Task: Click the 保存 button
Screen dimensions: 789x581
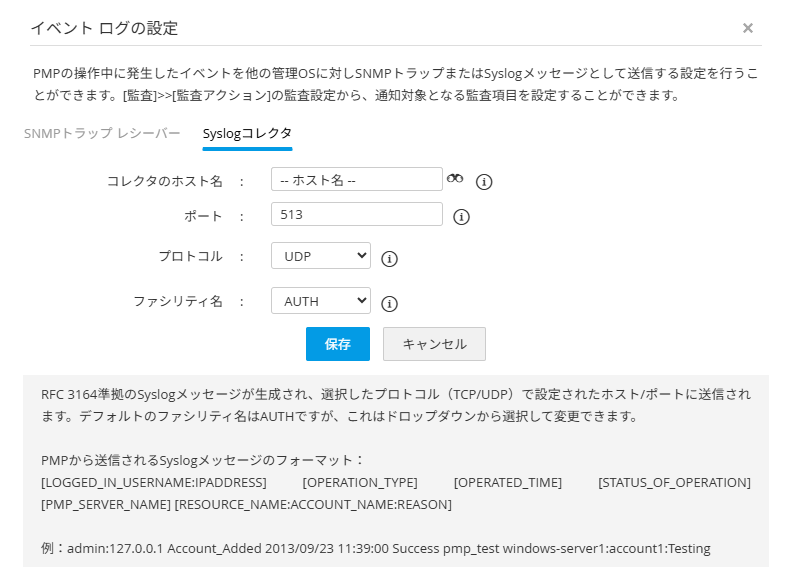Action: [x=338, y=344]
